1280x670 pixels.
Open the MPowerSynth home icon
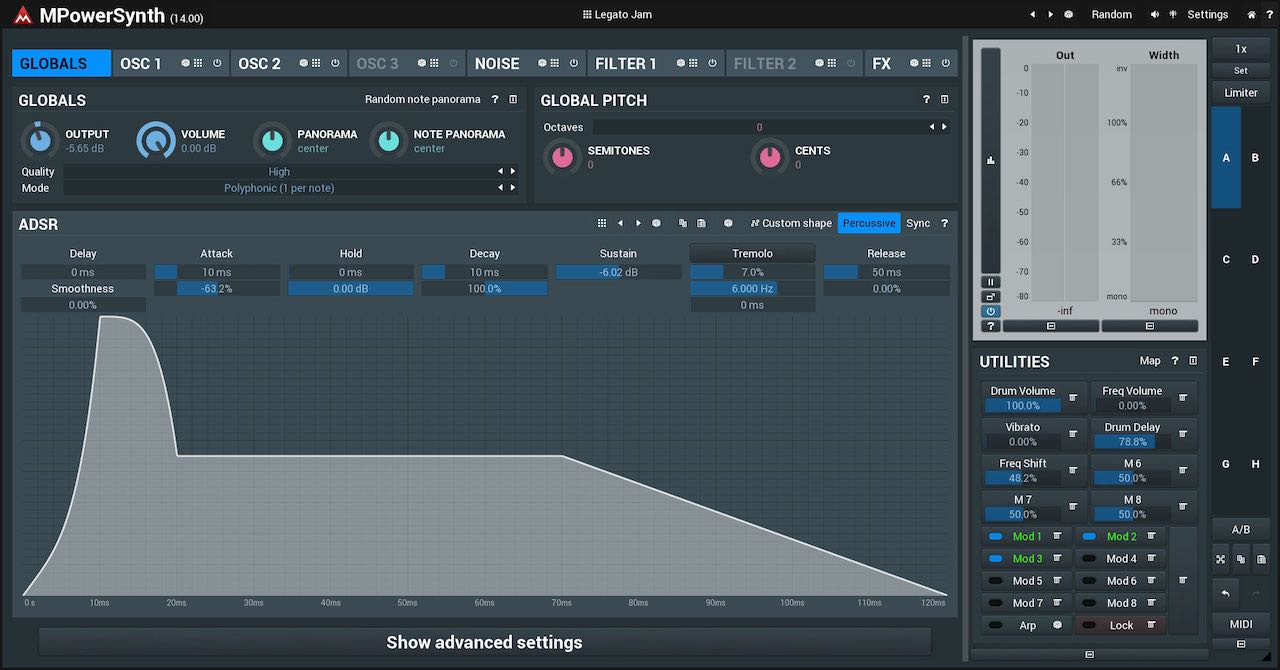[1251, 15]
